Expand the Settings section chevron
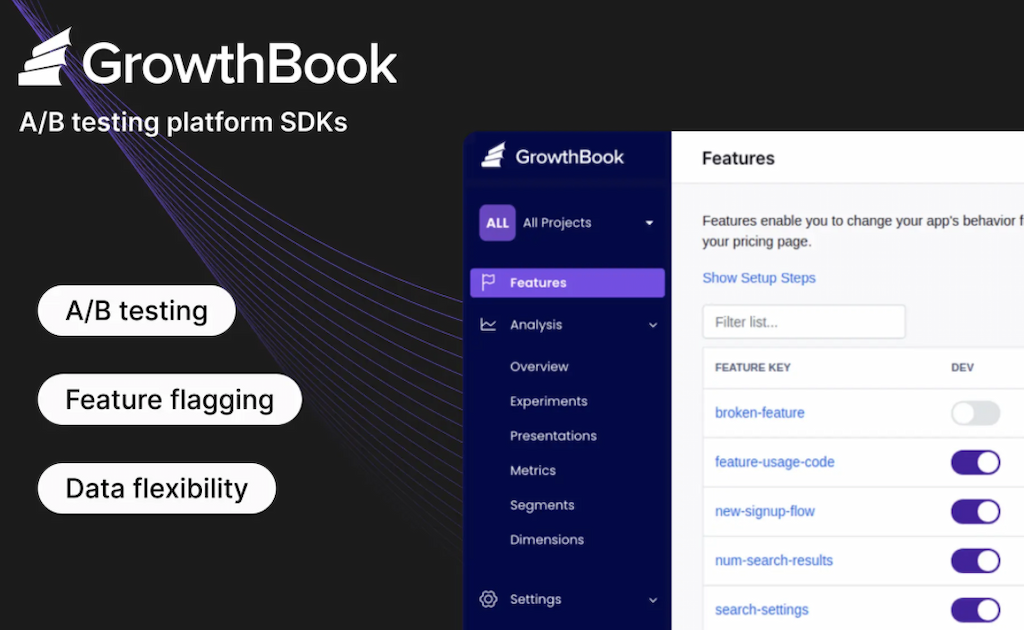 pyautogui.click(x=653, y=600)
